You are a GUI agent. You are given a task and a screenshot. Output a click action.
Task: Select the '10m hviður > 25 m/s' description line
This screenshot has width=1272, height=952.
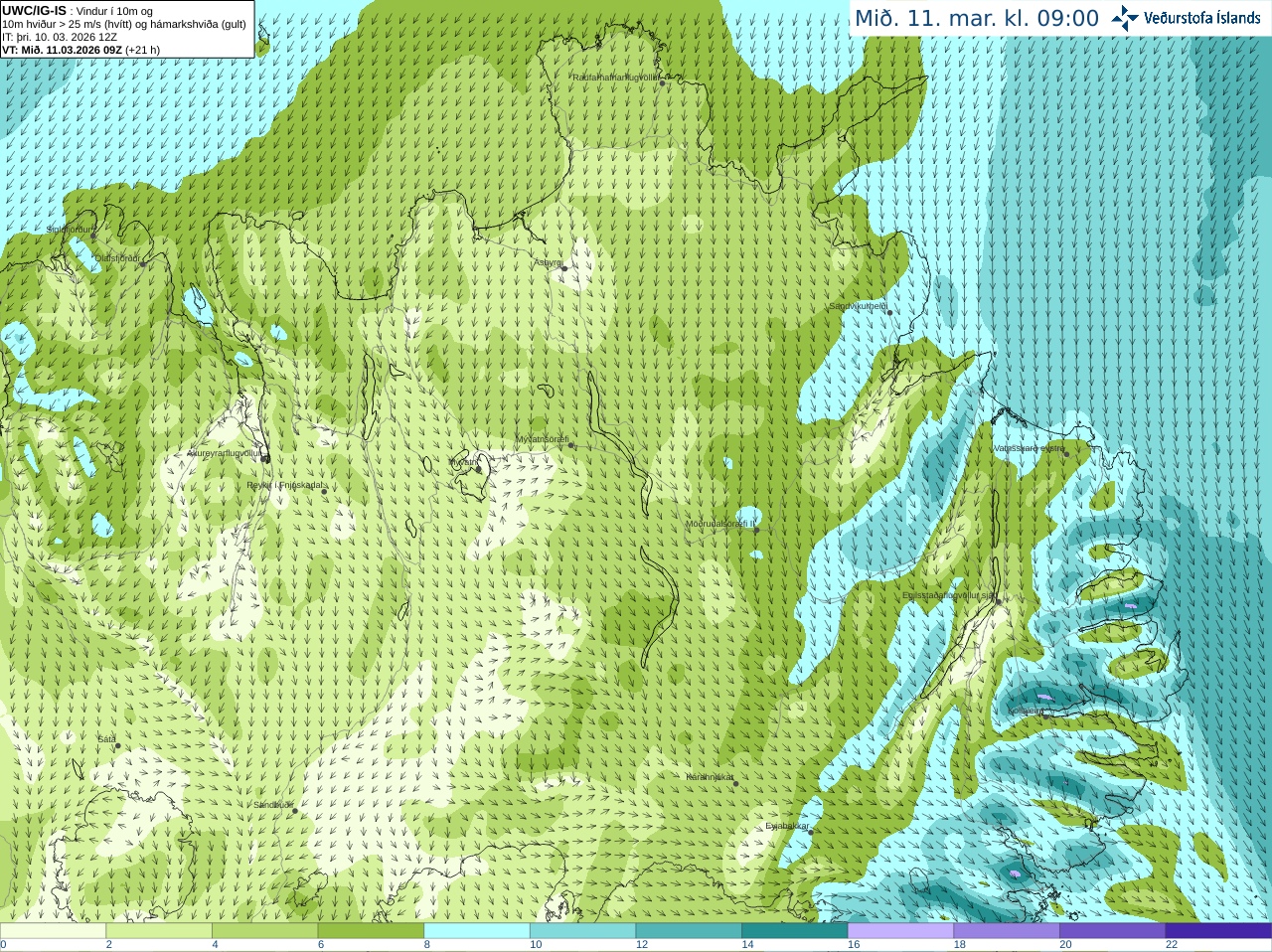[124, 24]
